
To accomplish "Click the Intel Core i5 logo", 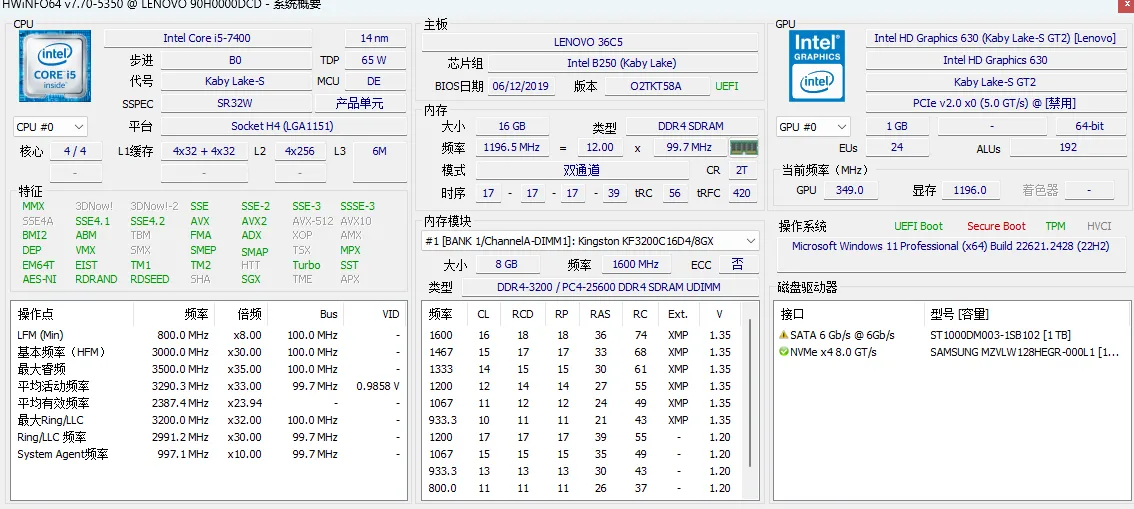I will (x=54, y=66).
